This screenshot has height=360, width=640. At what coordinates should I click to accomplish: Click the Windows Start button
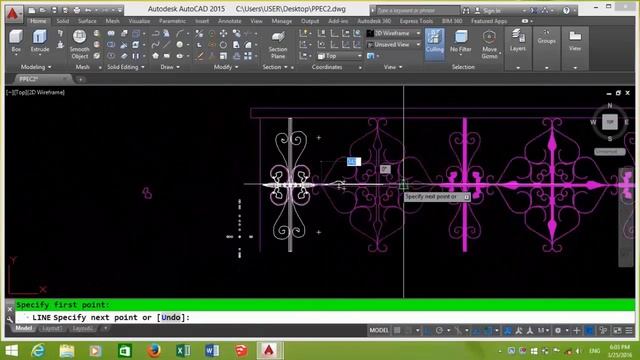[11, 351]
